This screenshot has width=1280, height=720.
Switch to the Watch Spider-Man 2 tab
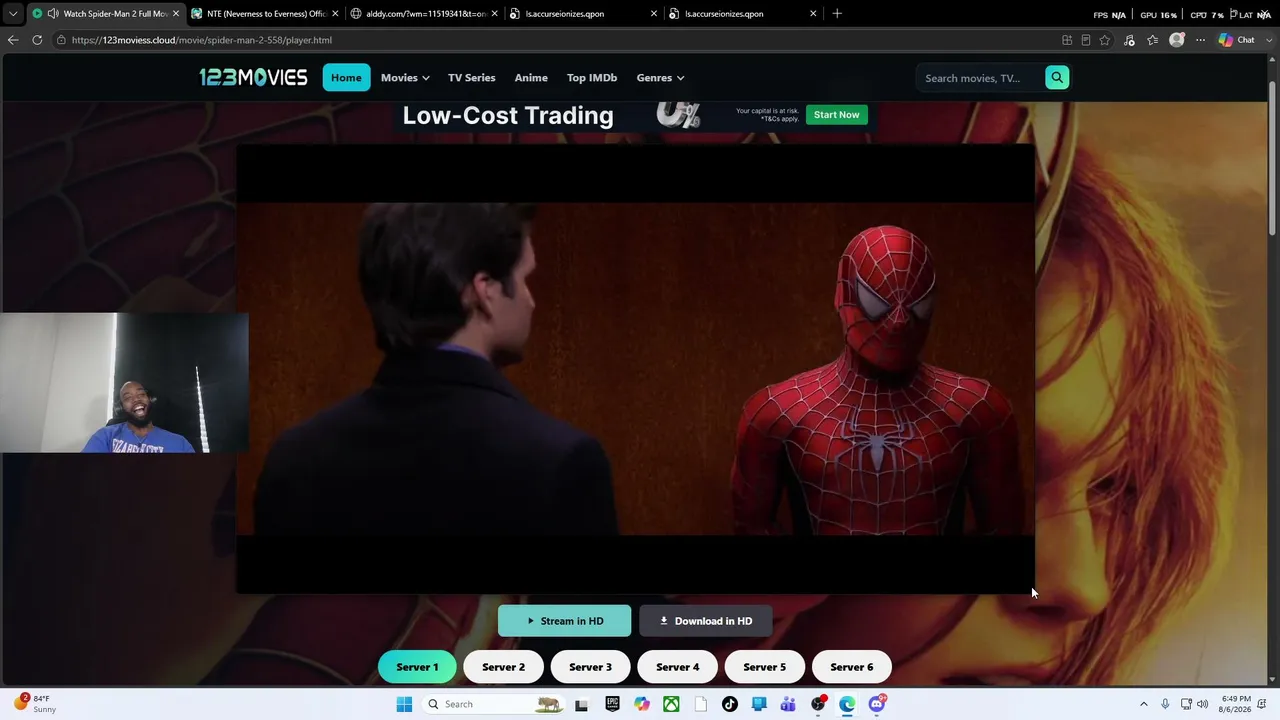105,14
